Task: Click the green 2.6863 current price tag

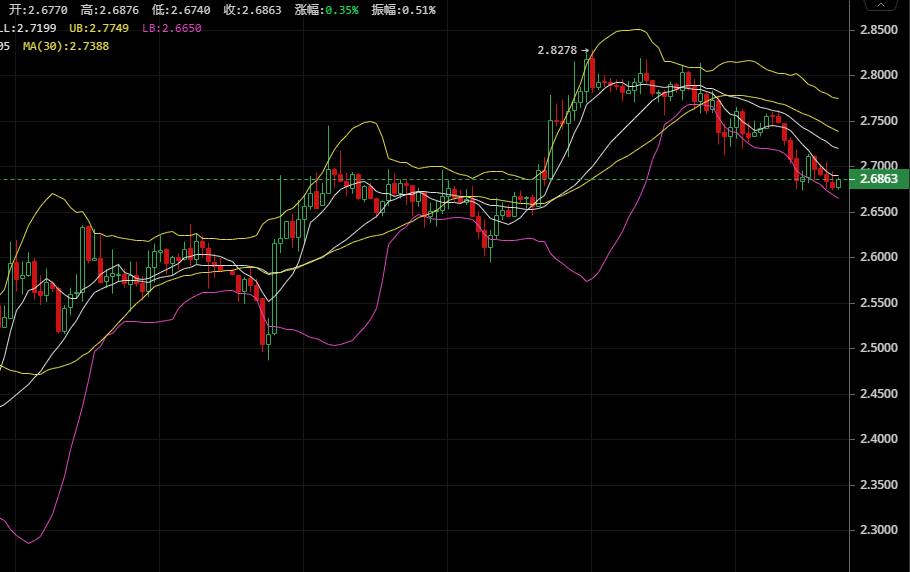Action: tap(879, 179)
